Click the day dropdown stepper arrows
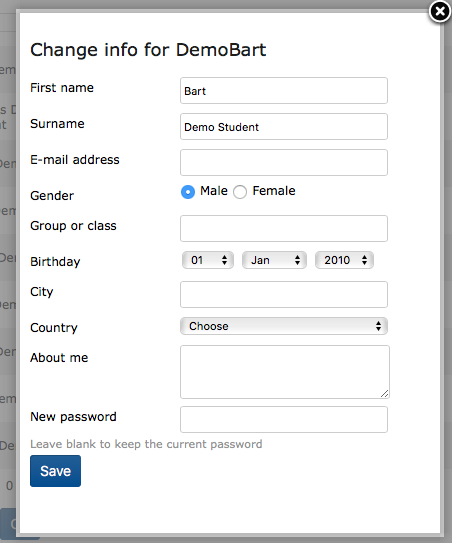This screenshot has width=452, height=543. tap(224, 260)
